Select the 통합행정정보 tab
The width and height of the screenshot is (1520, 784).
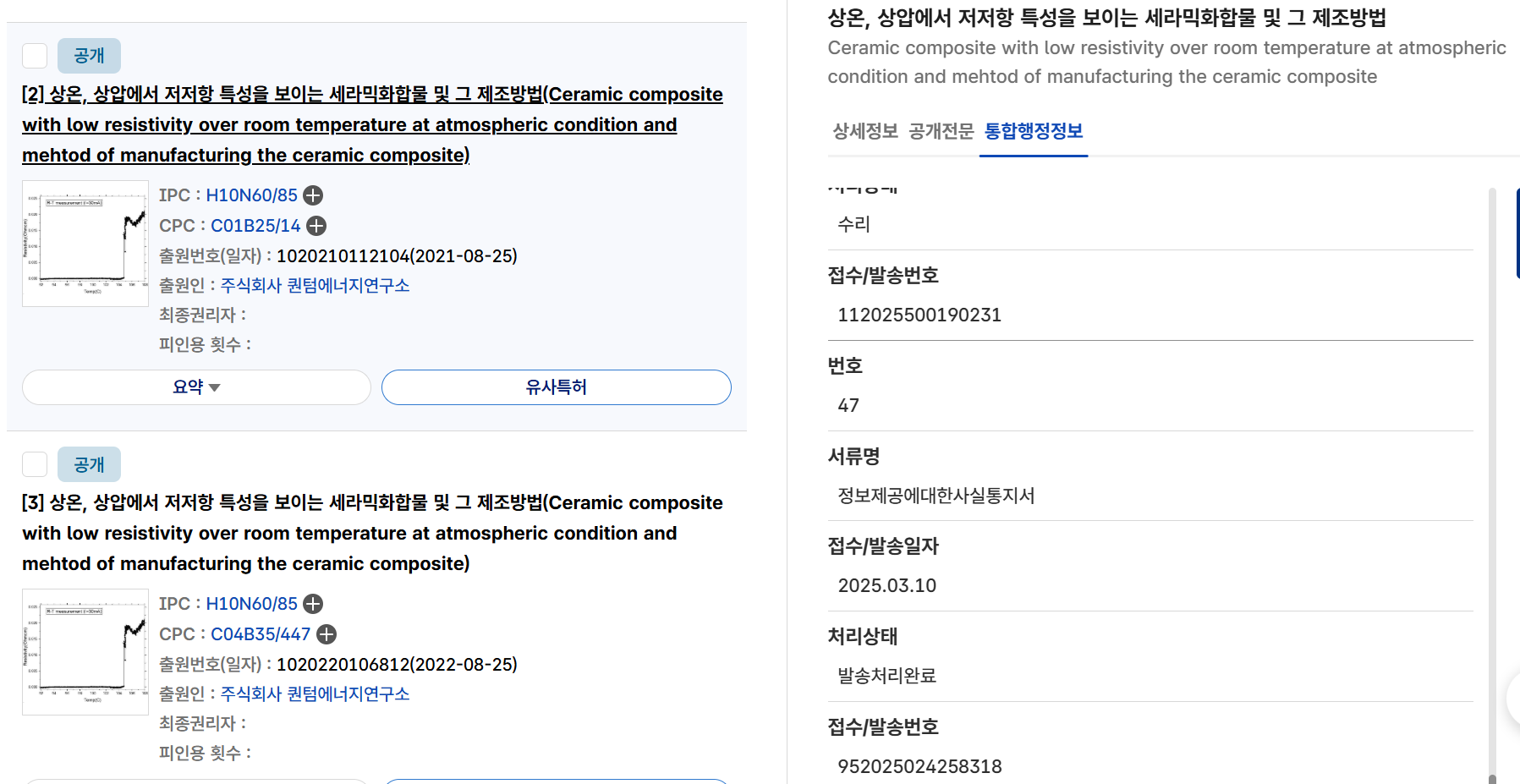(x=1033, y=131)
